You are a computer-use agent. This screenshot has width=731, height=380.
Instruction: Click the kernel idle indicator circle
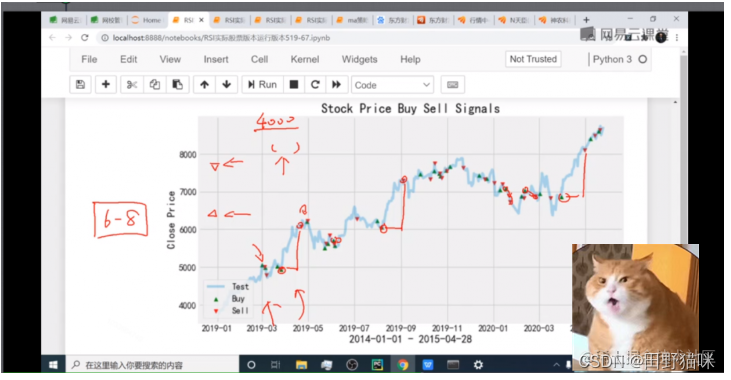(x=642, y=59)
